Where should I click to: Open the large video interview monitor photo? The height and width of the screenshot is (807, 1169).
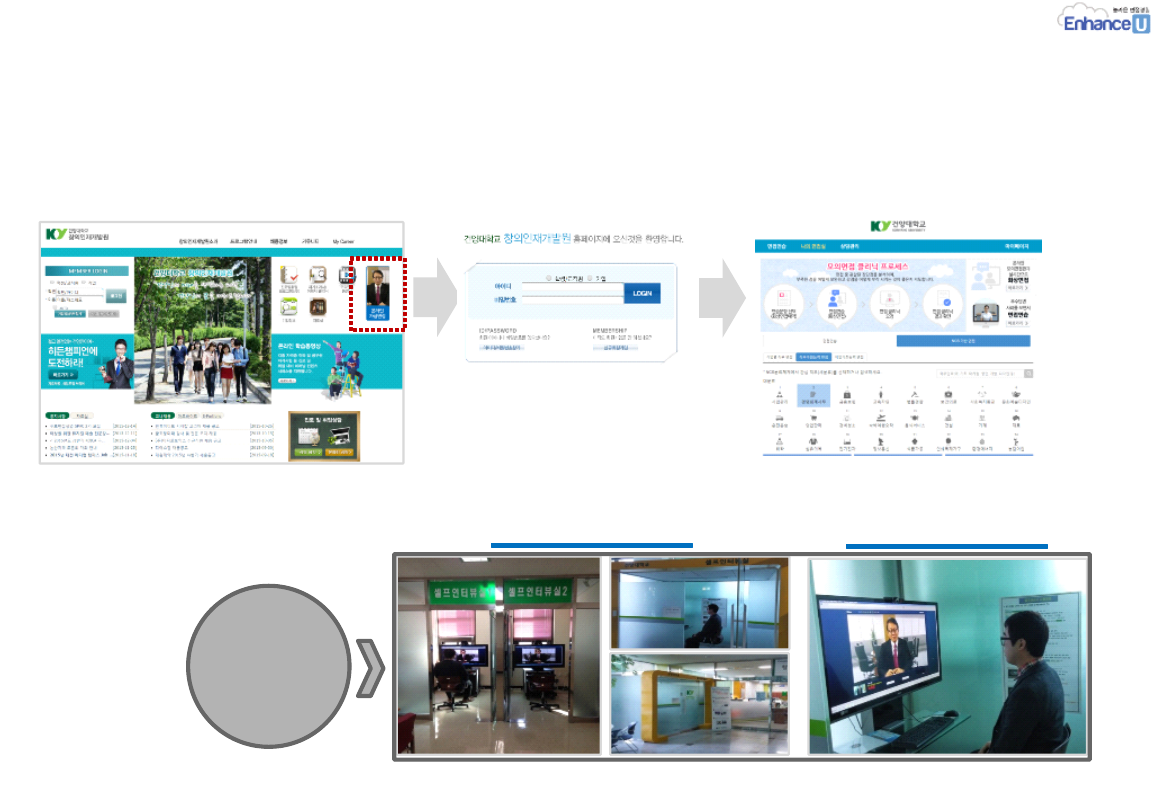coord(947,656)
